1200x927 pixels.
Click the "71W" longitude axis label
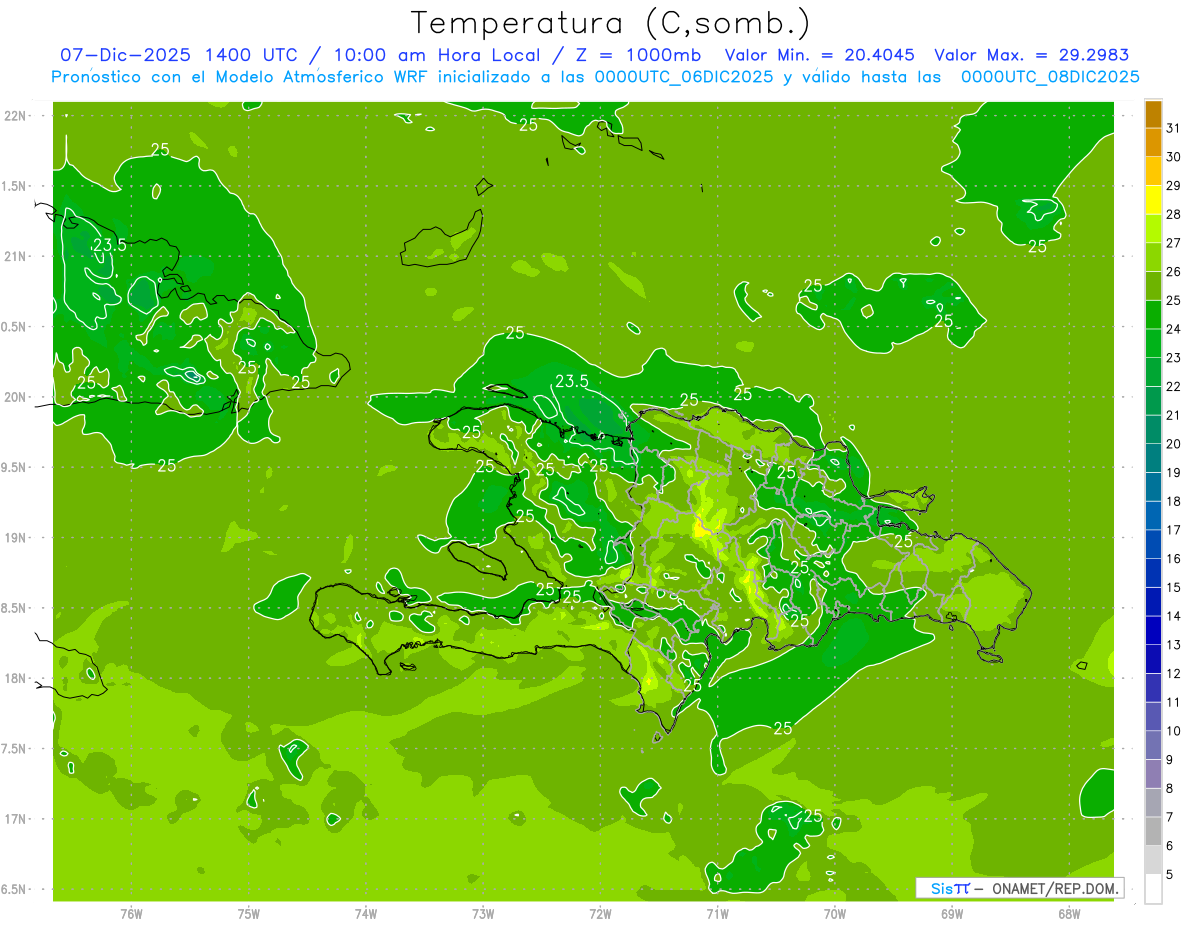[x=717, y=913]
